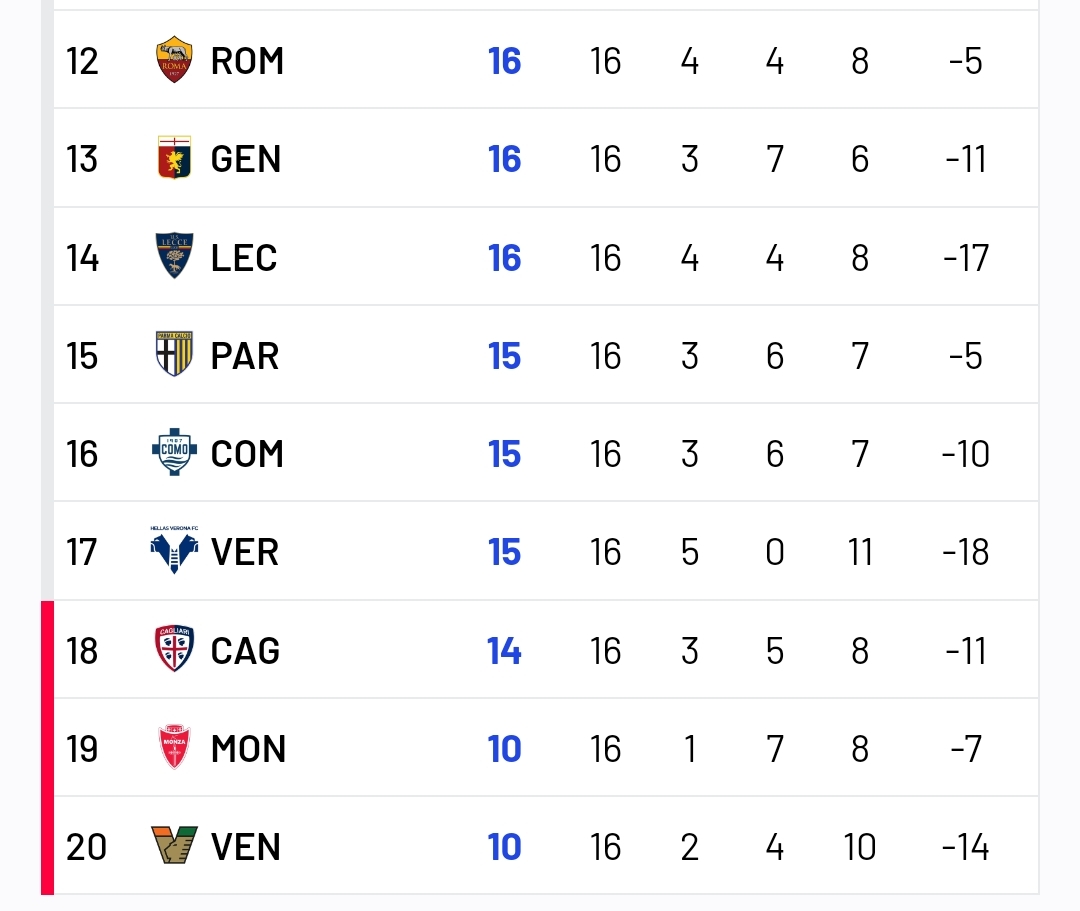Click Monza's 10 points value
This screenshot has height=911, width=1080.
[x=504, y=749]
